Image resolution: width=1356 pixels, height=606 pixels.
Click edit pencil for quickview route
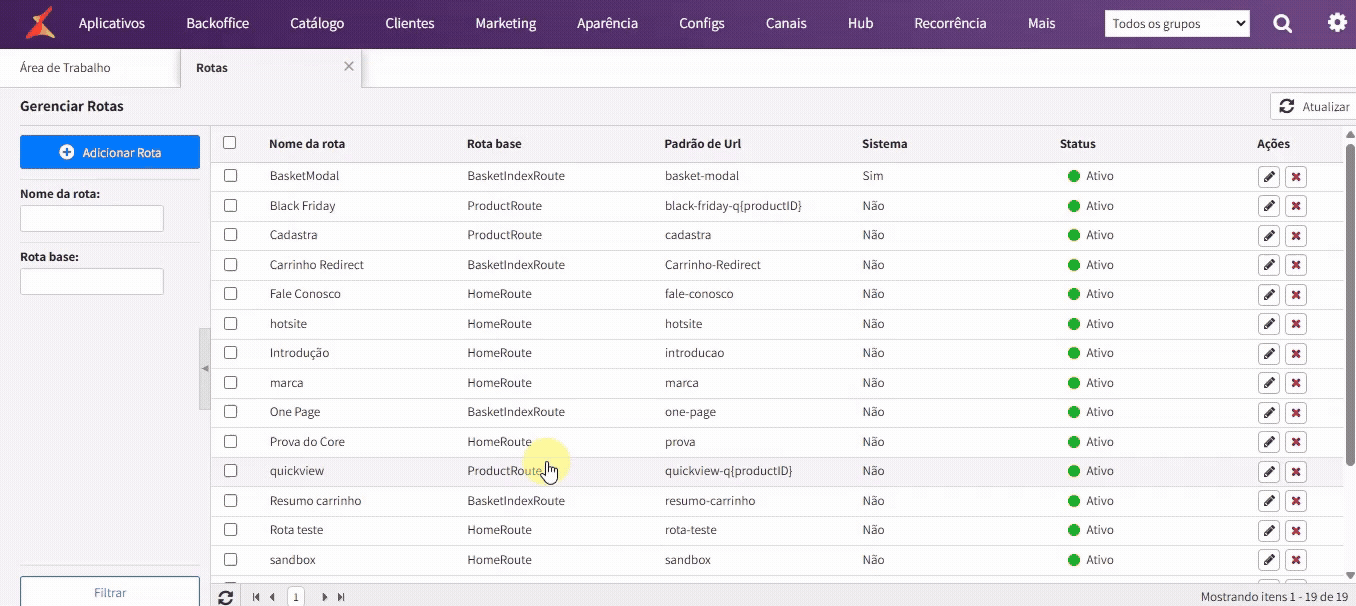[1268, 471]
